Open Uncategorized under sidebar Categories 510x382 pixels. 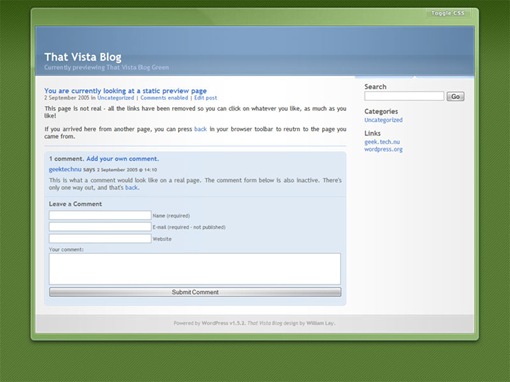[x=383, y=120]
